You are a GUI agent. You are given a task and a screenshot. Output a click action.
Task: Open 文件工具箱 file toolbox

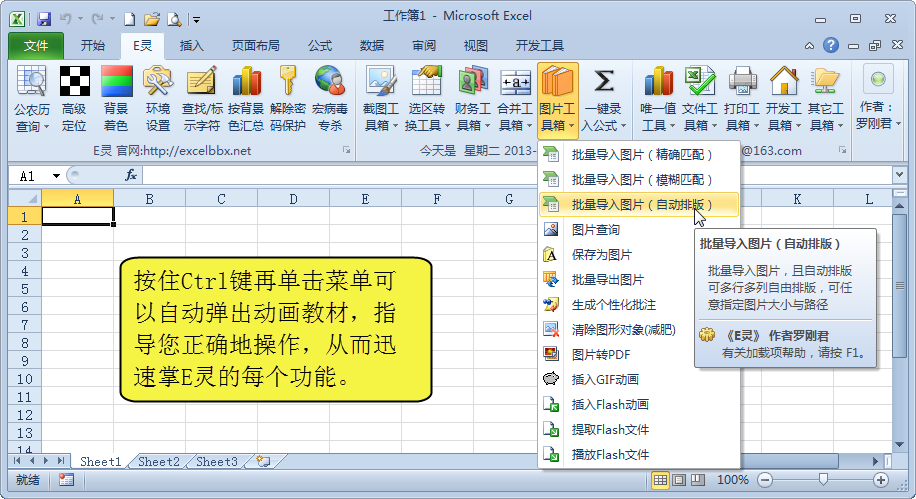[x=700, y=98]
